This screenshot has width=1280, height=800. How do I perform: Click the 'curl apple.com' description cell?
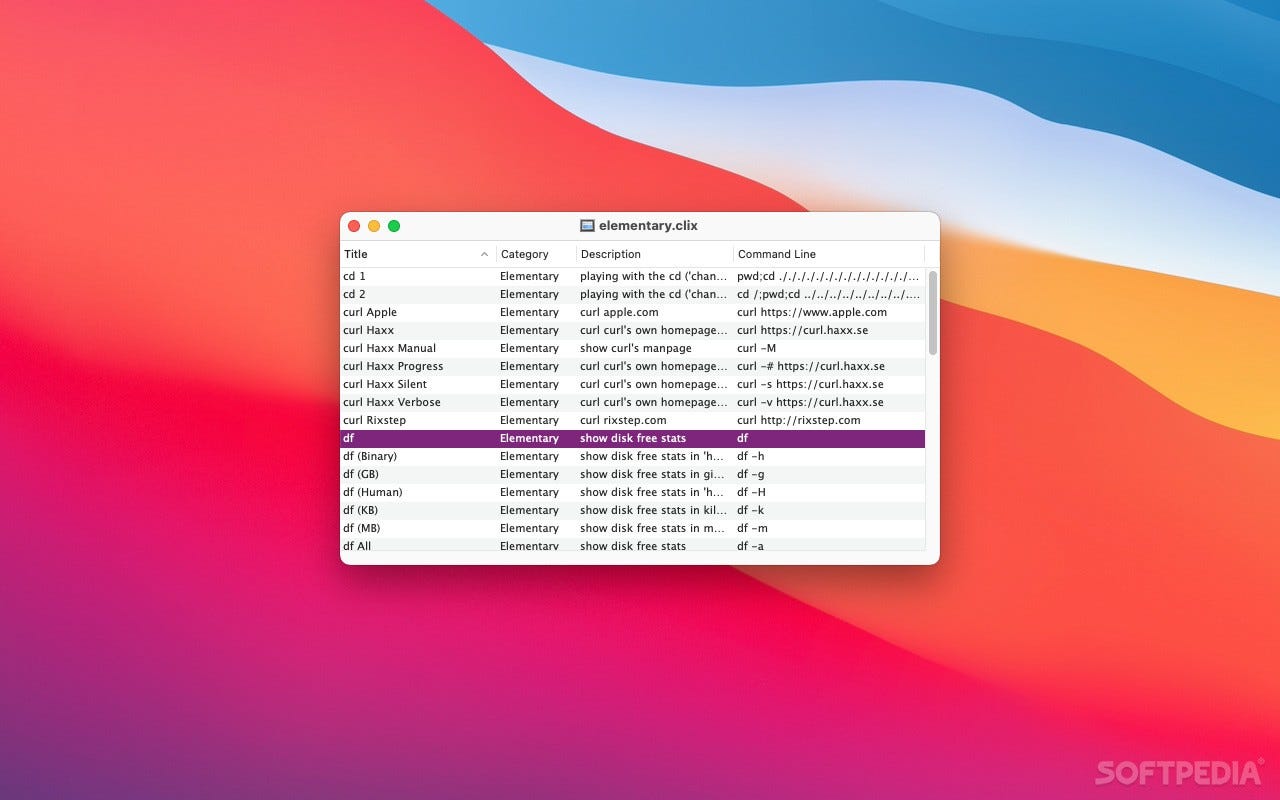[619, 312]
